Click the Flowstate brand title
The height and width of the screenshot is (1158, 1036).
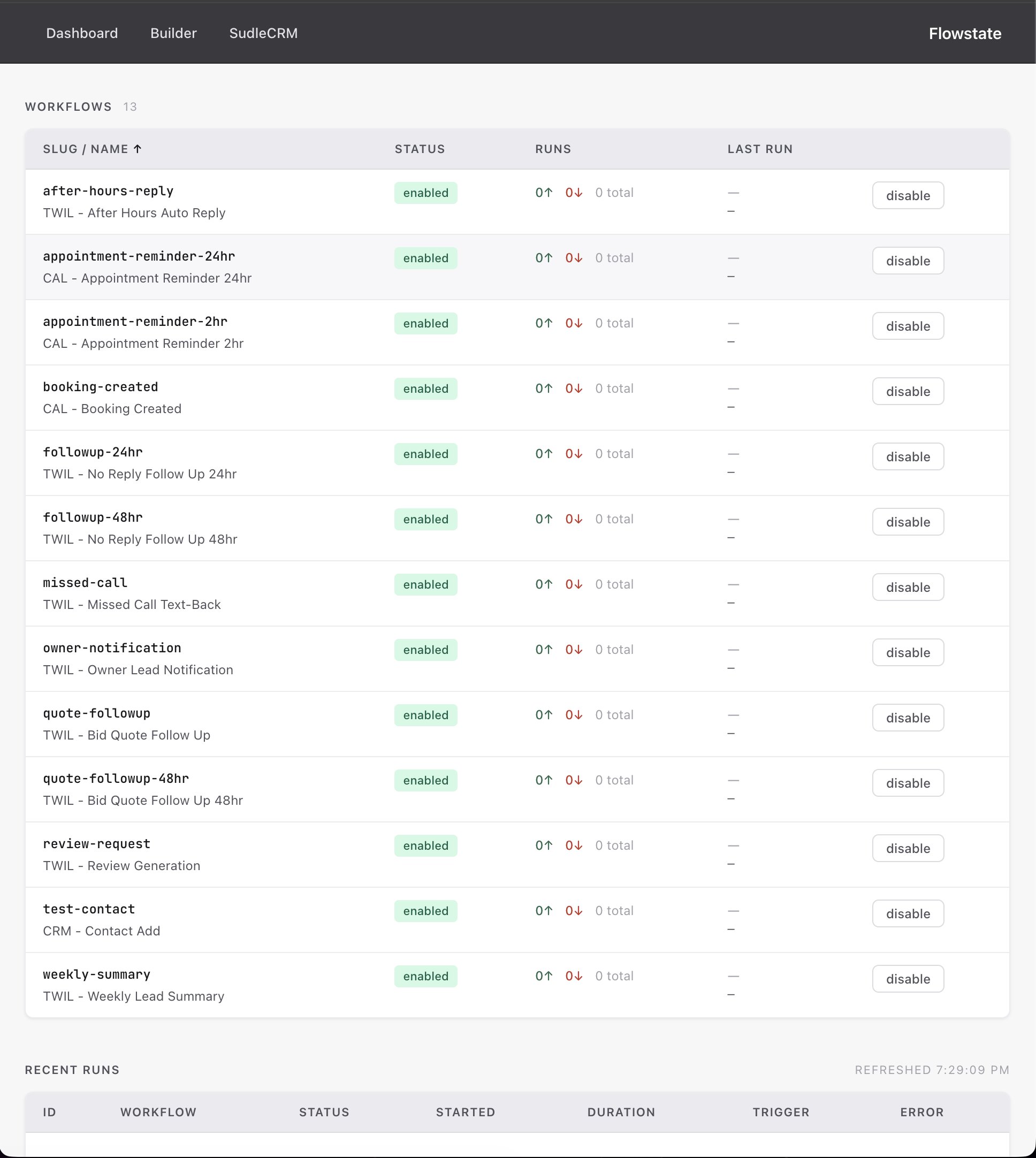click(965, 34)
